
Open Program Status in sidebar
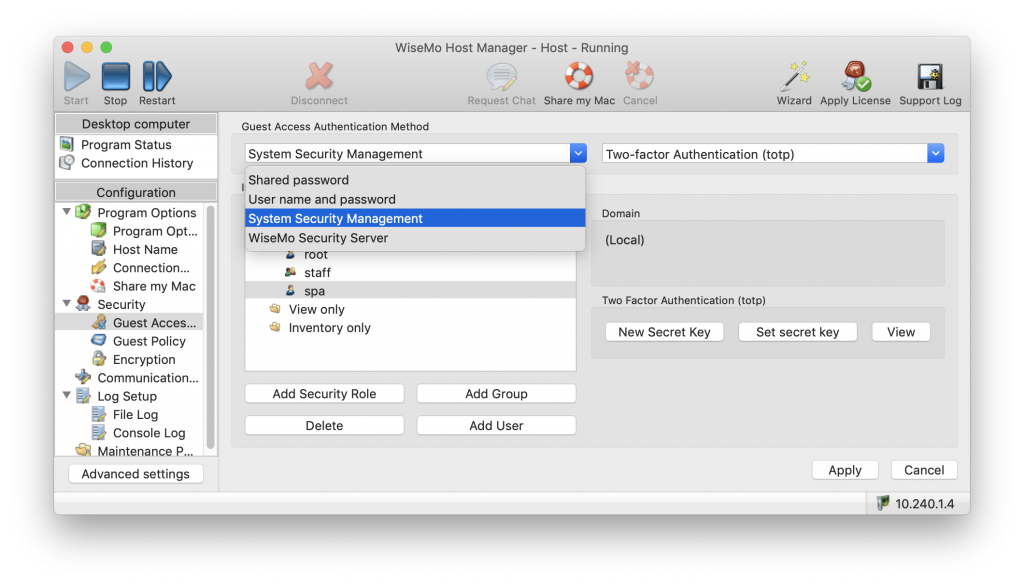tap(126, 145)
